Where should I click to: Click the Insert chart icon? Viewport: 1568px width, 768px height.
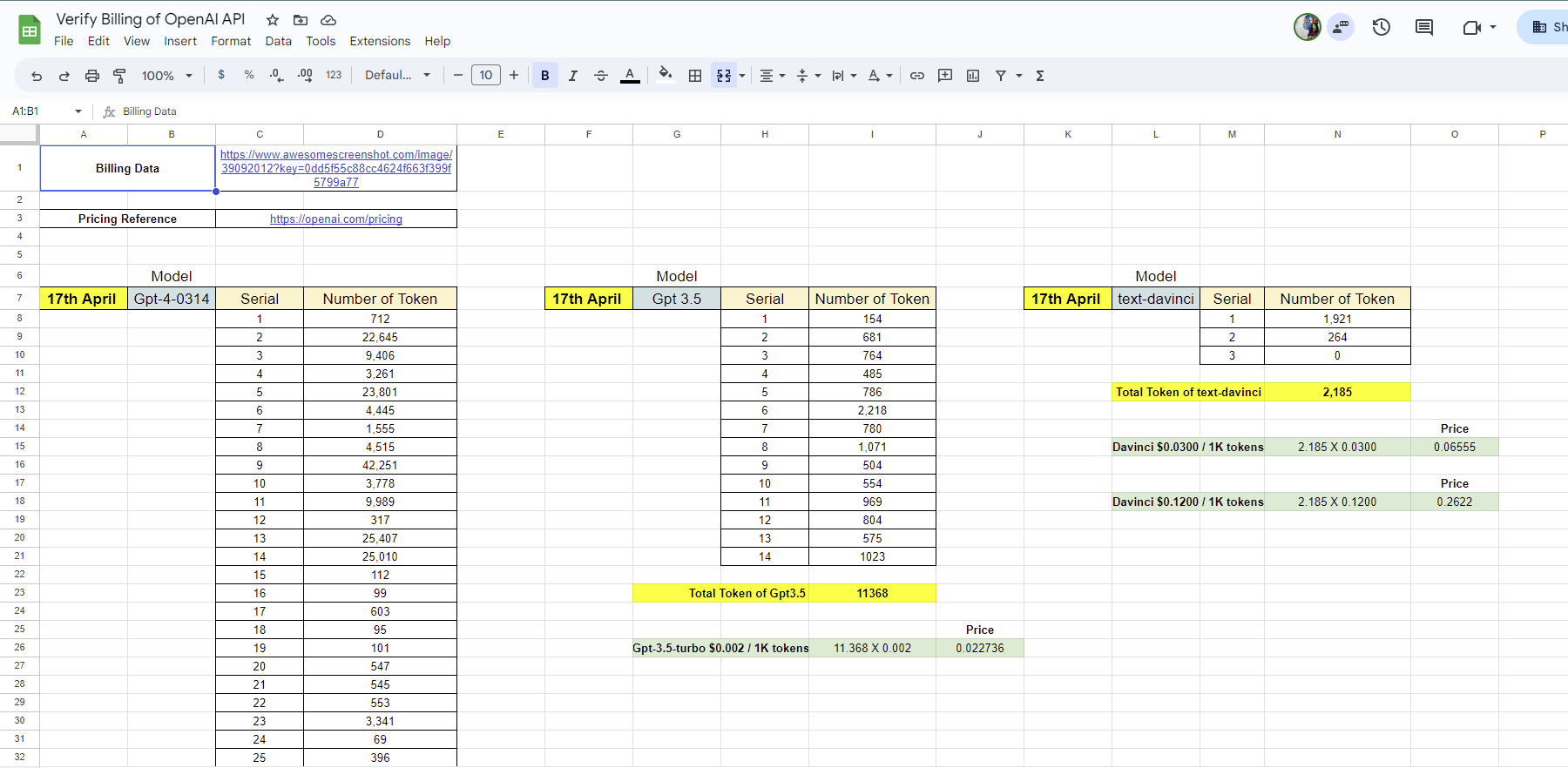tap(973, 76)
